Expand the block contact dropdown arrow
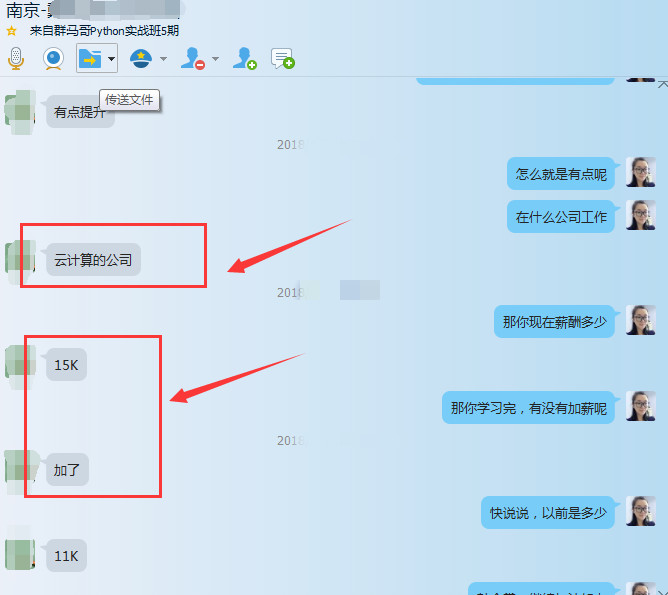This screenshot has height=595, width=668. point(215,60)
